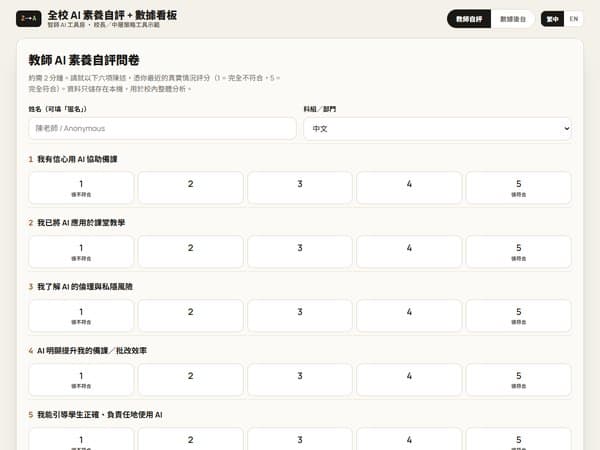Select 3 for question 3 倫理與私隱風險

300,316
